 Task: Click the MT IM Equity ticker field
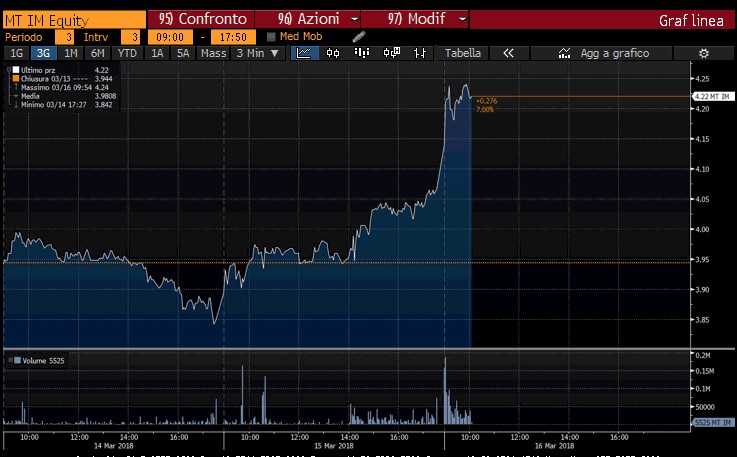pos(74,20)
